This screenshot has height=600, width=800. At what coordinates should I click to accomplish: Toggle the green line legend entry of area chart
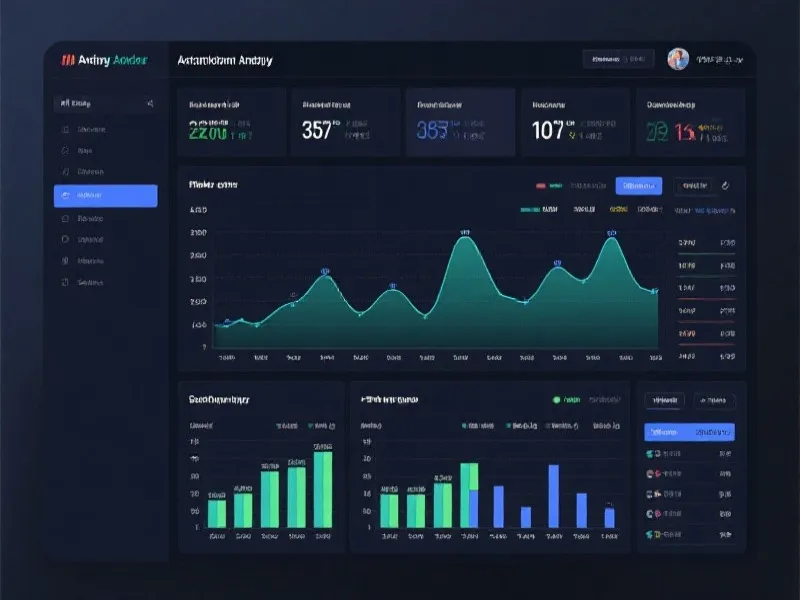coord(539,210)
